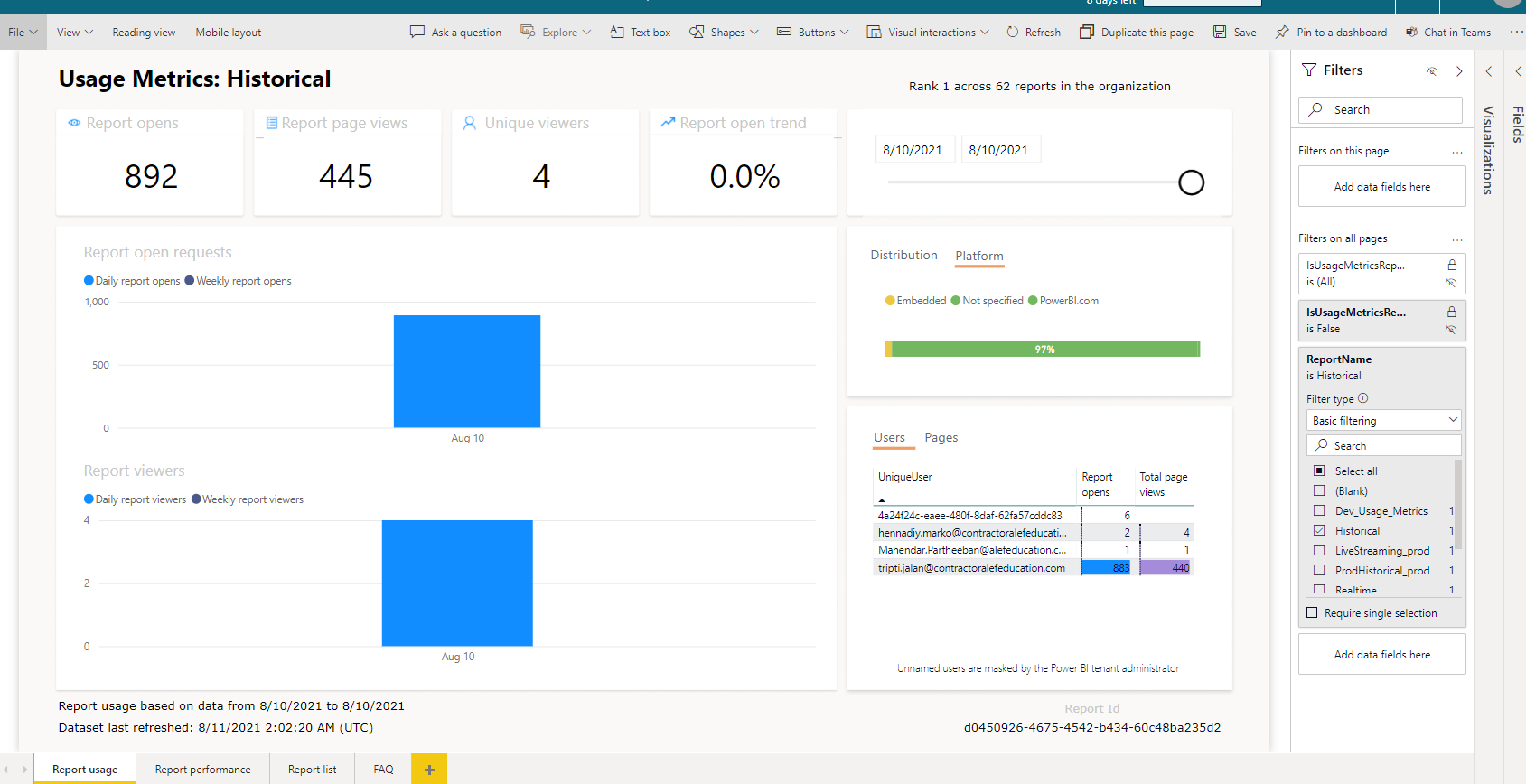
Task: Expand the Fields pane
Action: (1518, 71)
